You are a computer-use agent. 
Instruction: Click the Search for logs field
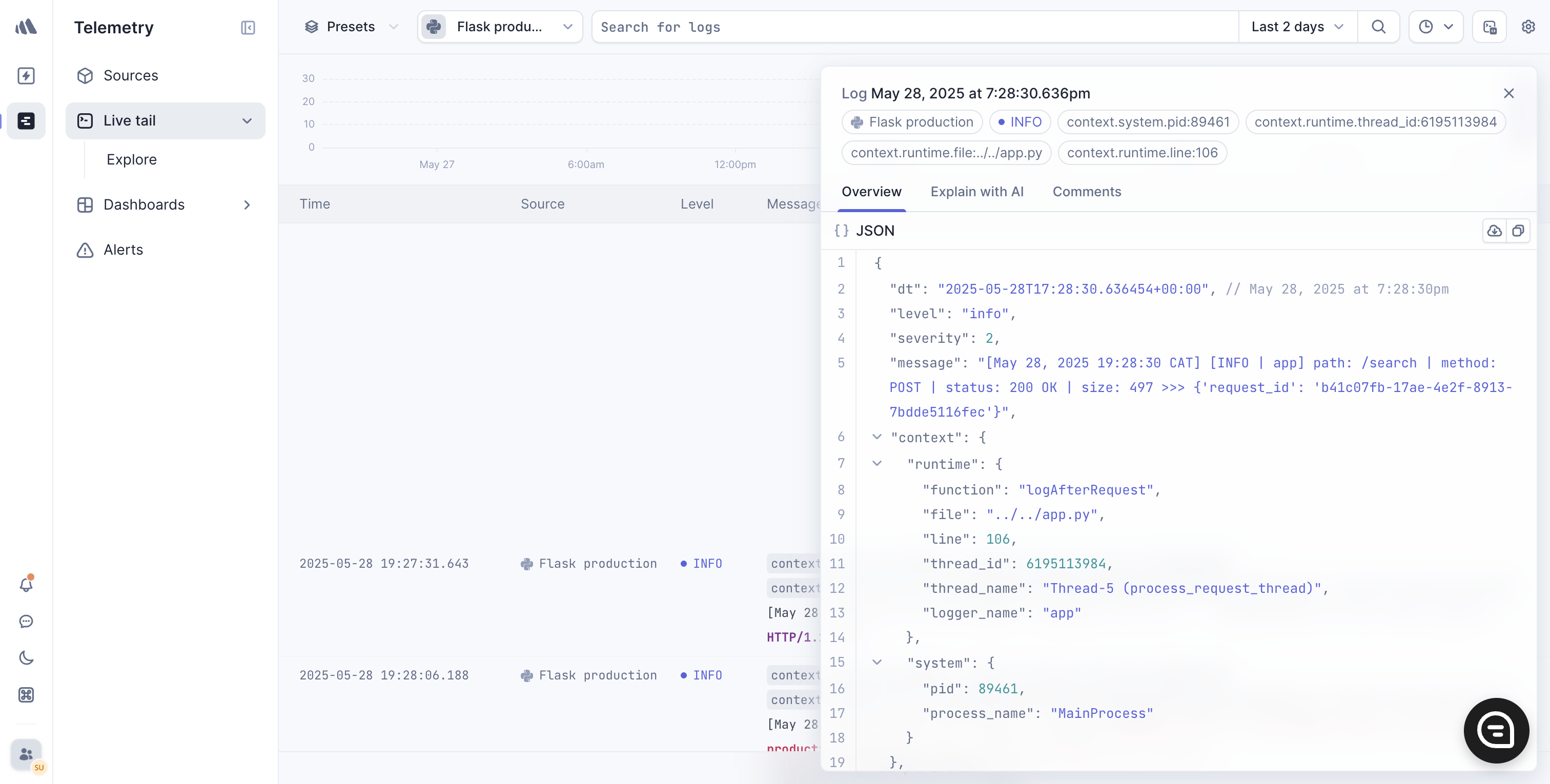pyautogui.click(x=914, y=27)
